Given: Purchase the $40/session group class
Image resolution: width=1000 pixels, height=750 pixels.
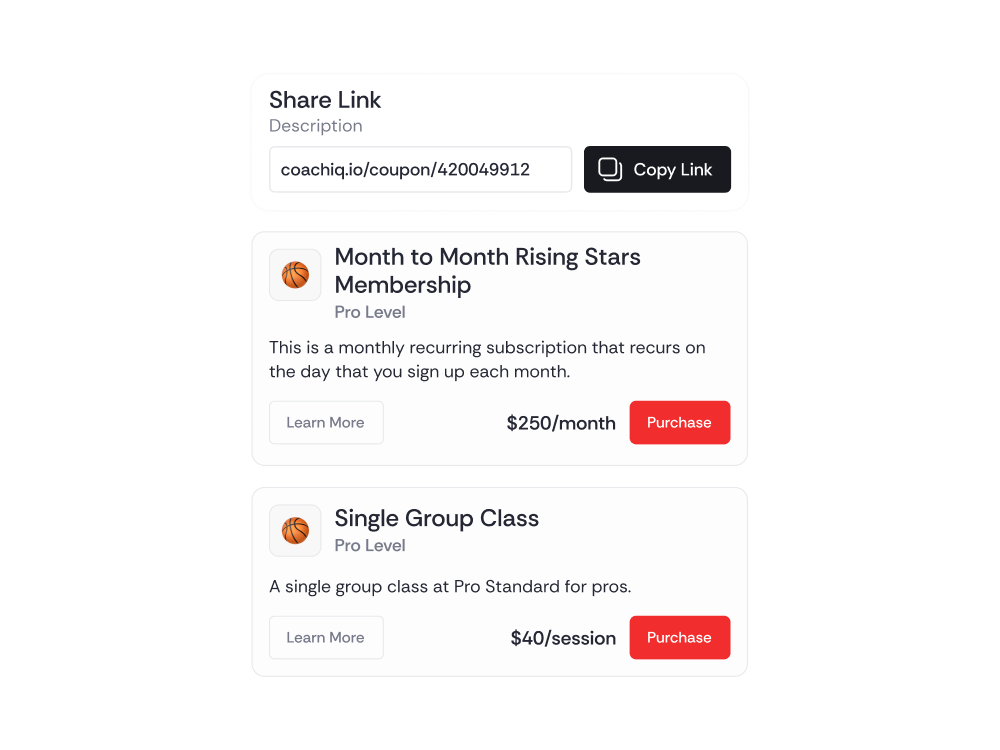Looking at the screenshot, I should [679, 638].
